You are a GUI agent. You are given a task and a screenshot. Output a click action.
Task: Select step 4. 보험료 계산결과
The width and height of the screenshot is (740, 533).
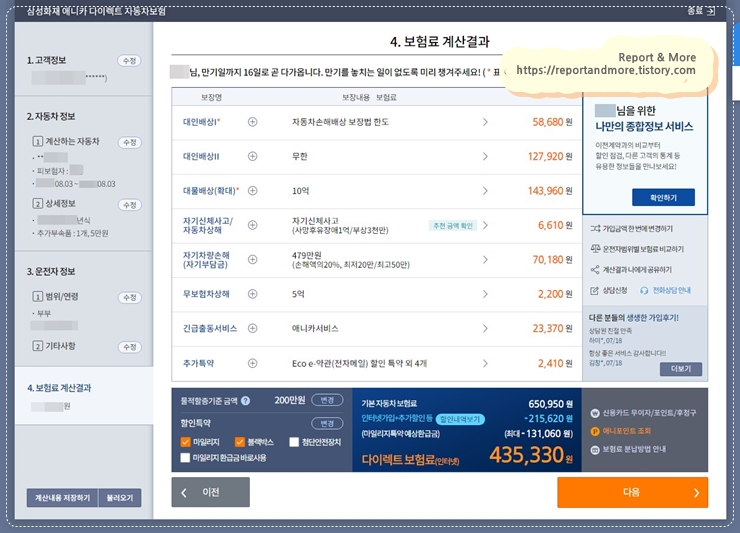59,388
